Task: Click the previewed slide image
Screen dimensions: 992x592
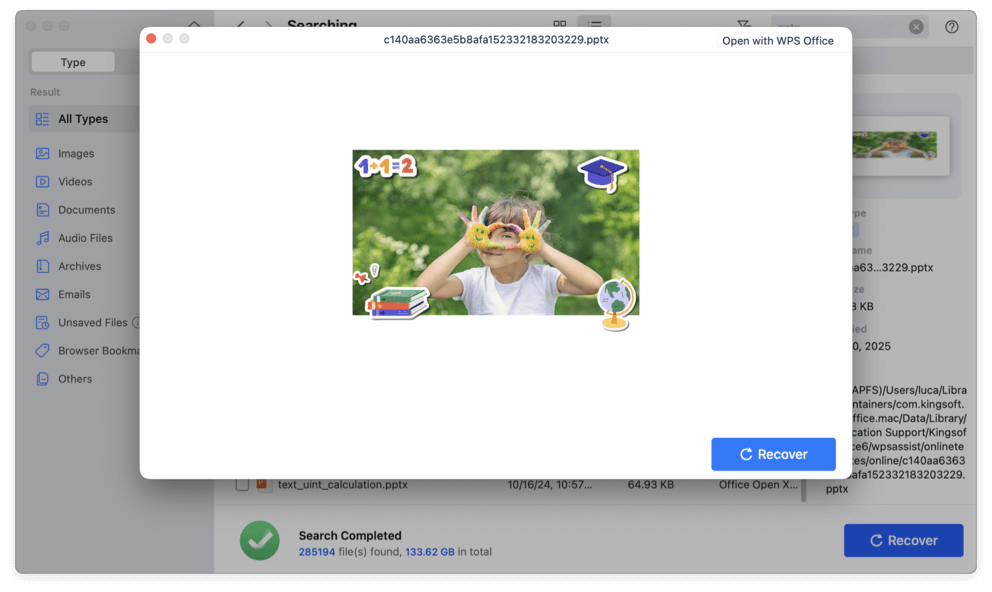Action: click(x=495, y=233)
